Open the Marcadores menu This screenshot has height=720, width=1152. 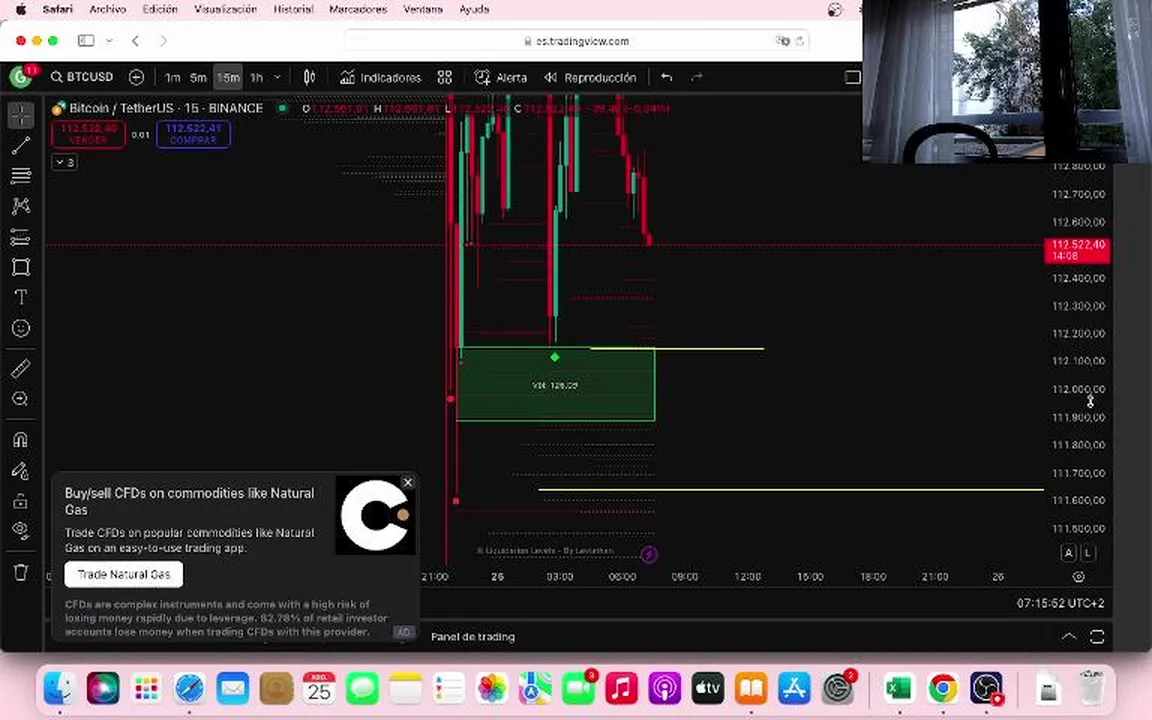click(x=358, y=10)
